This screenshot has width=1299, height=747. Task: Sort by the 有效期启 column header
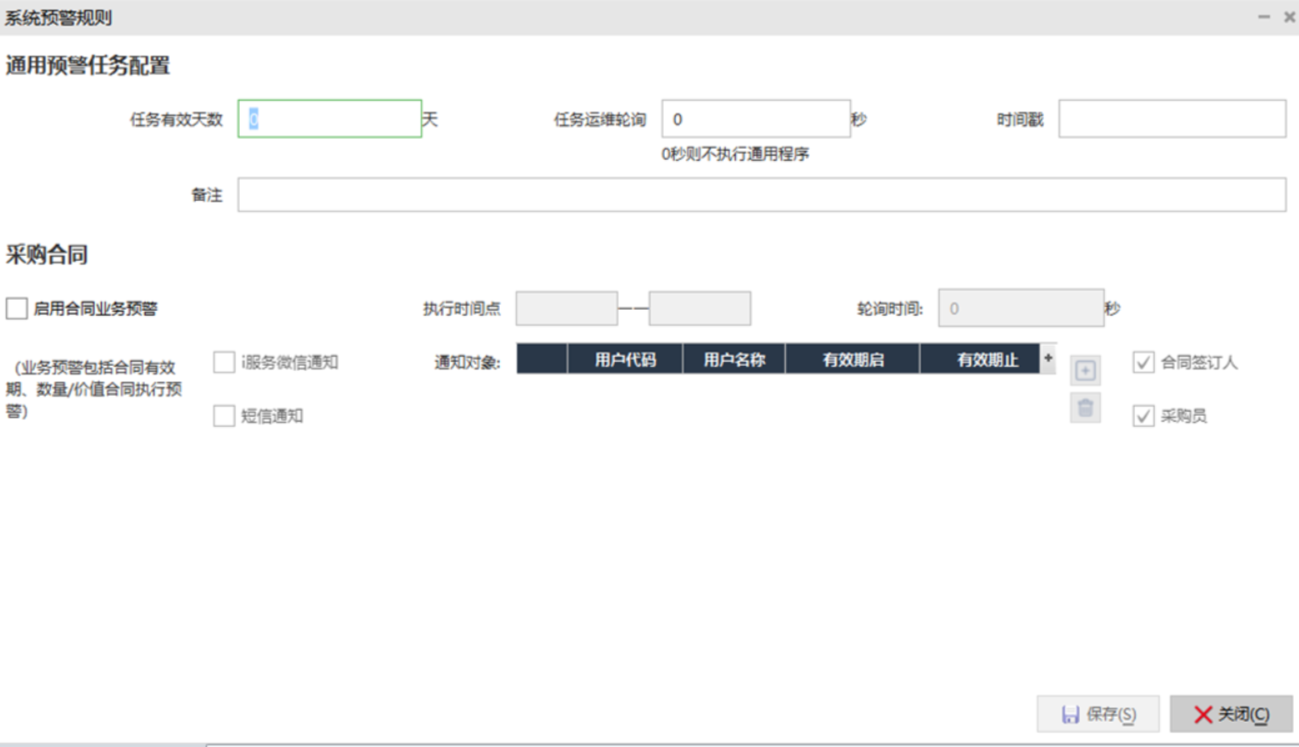pyautogui.click(x=852, y=360)
